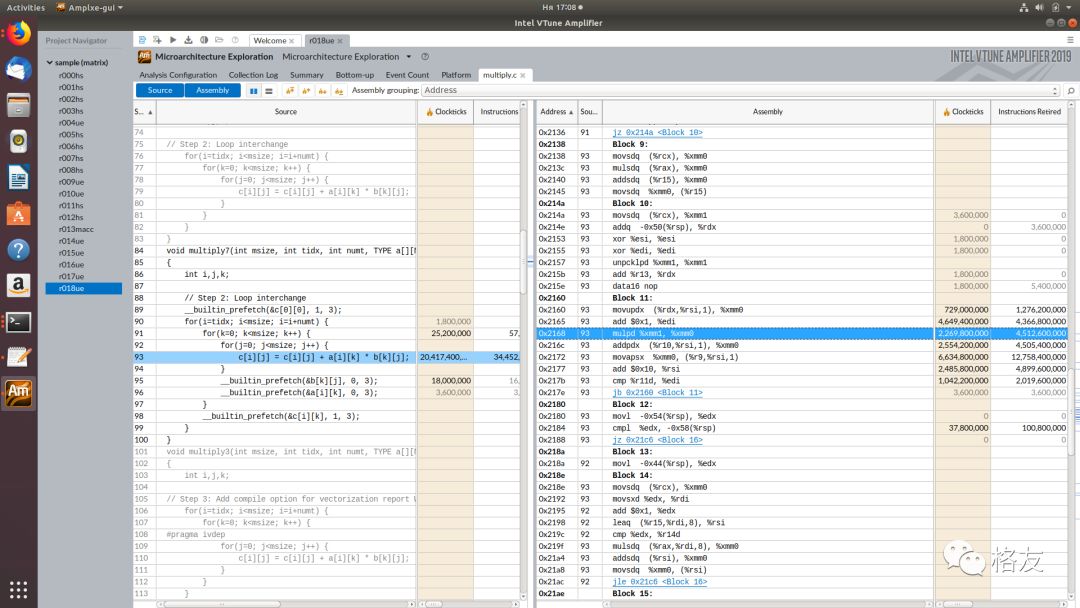The width and height of the screenshot is (1080, 608).
Task: Open Amazon from the dock
Action: click(x=19, y=285)
